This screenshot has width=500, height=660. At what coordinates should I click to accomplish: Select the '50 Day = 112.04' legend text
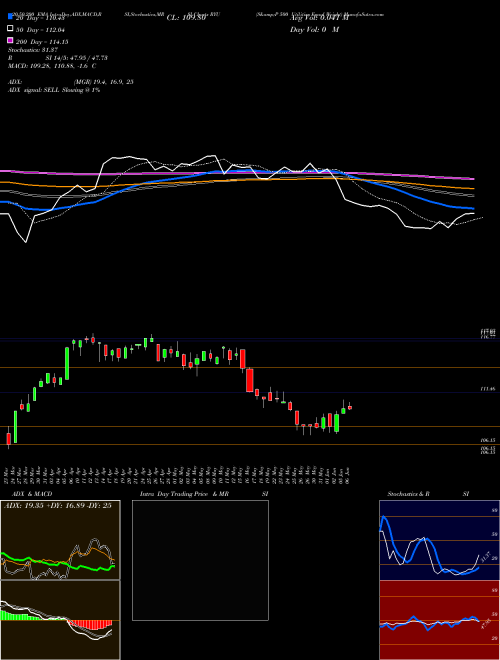[40, 29]
